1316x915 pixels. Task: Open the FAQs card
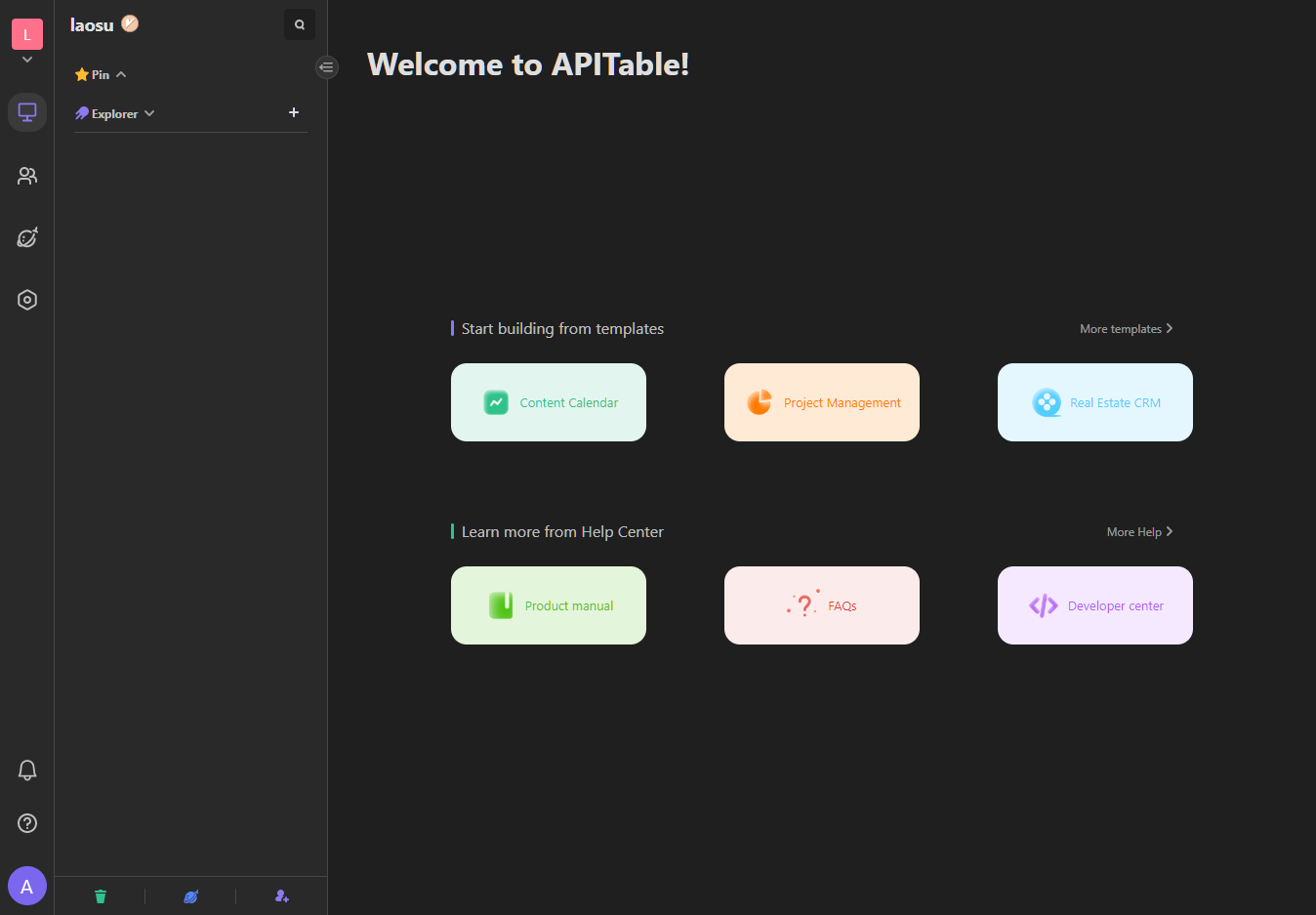[x=822, y=605]
